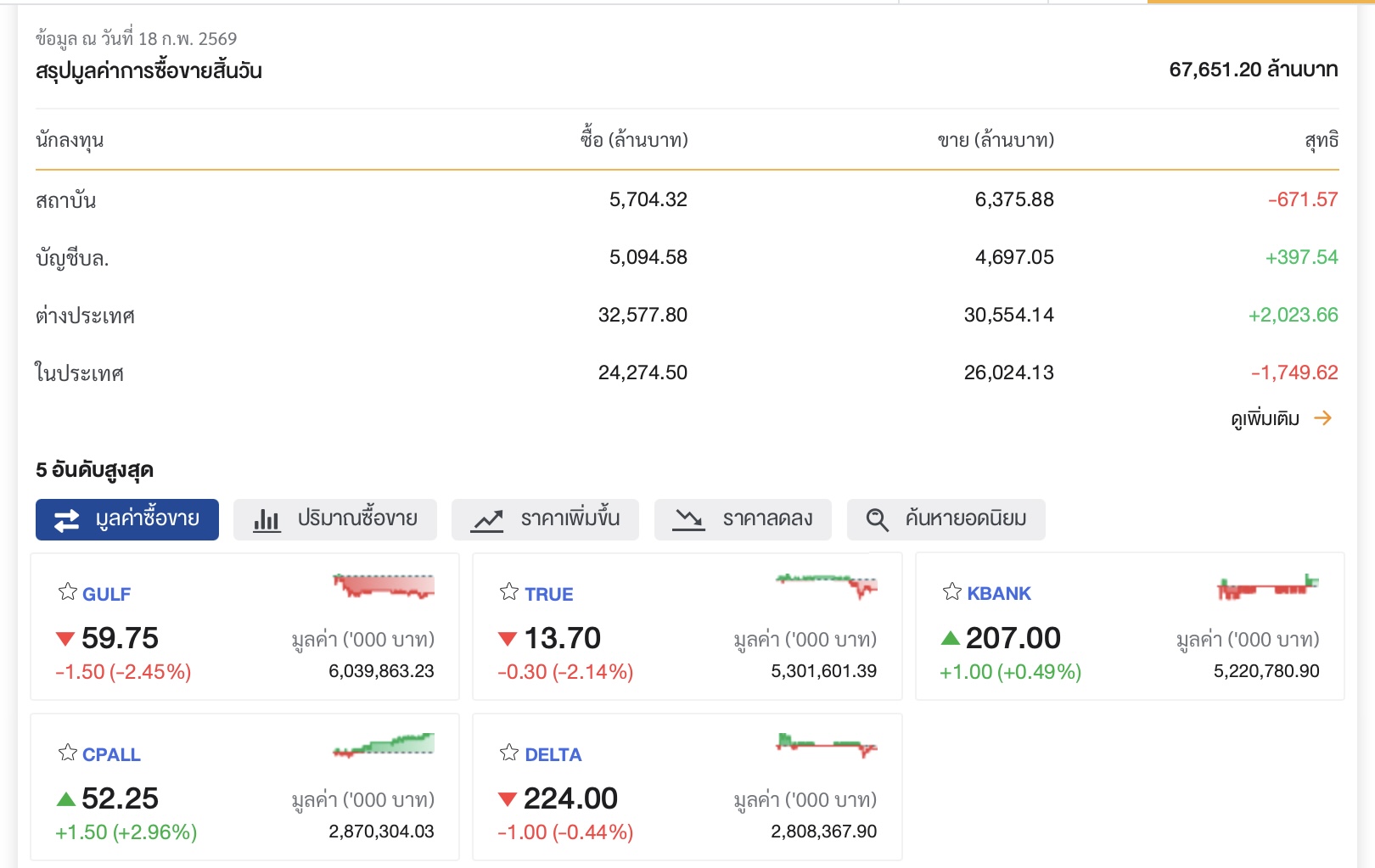Open the KBANK stock symbol link
This screenshot has width=1375, height=868.
point(999,594)
